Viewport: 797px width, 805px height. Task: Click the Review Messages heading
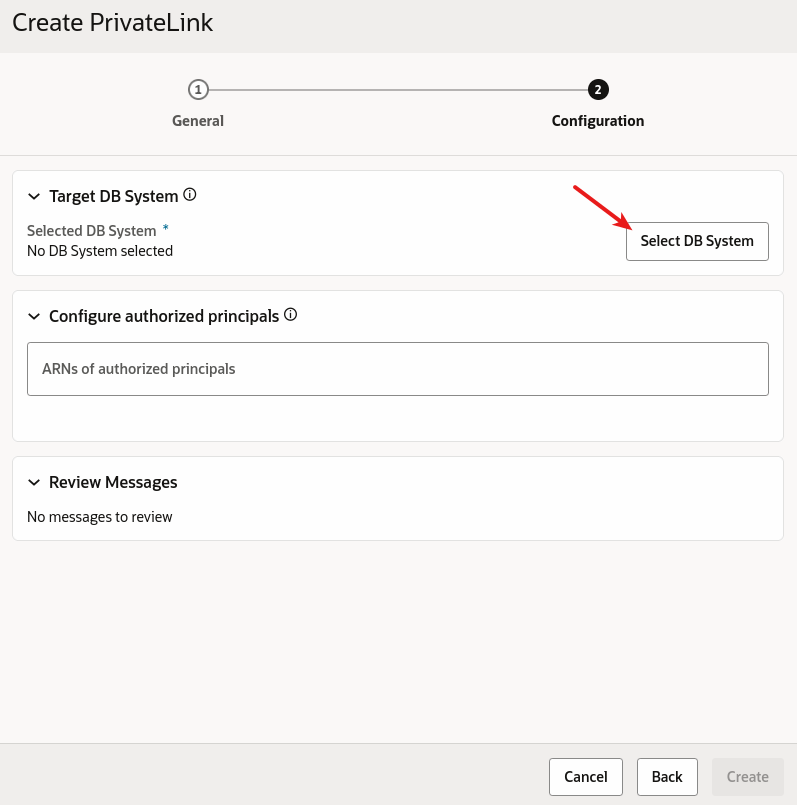tap(113, 483)
